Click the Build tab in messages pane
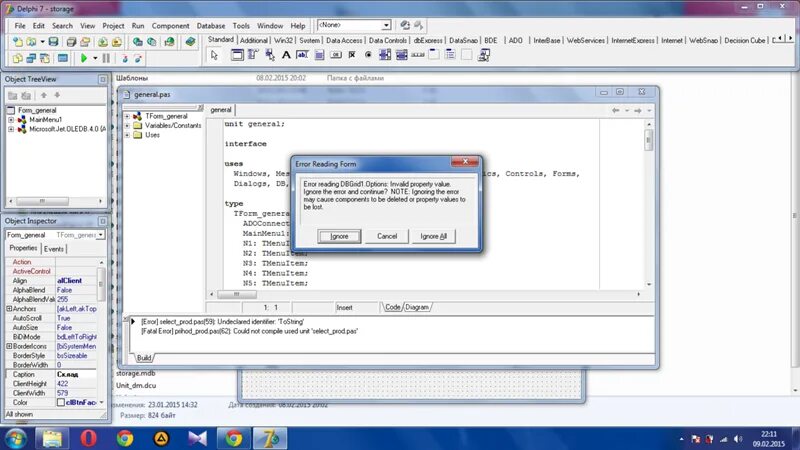 [144, 358]
